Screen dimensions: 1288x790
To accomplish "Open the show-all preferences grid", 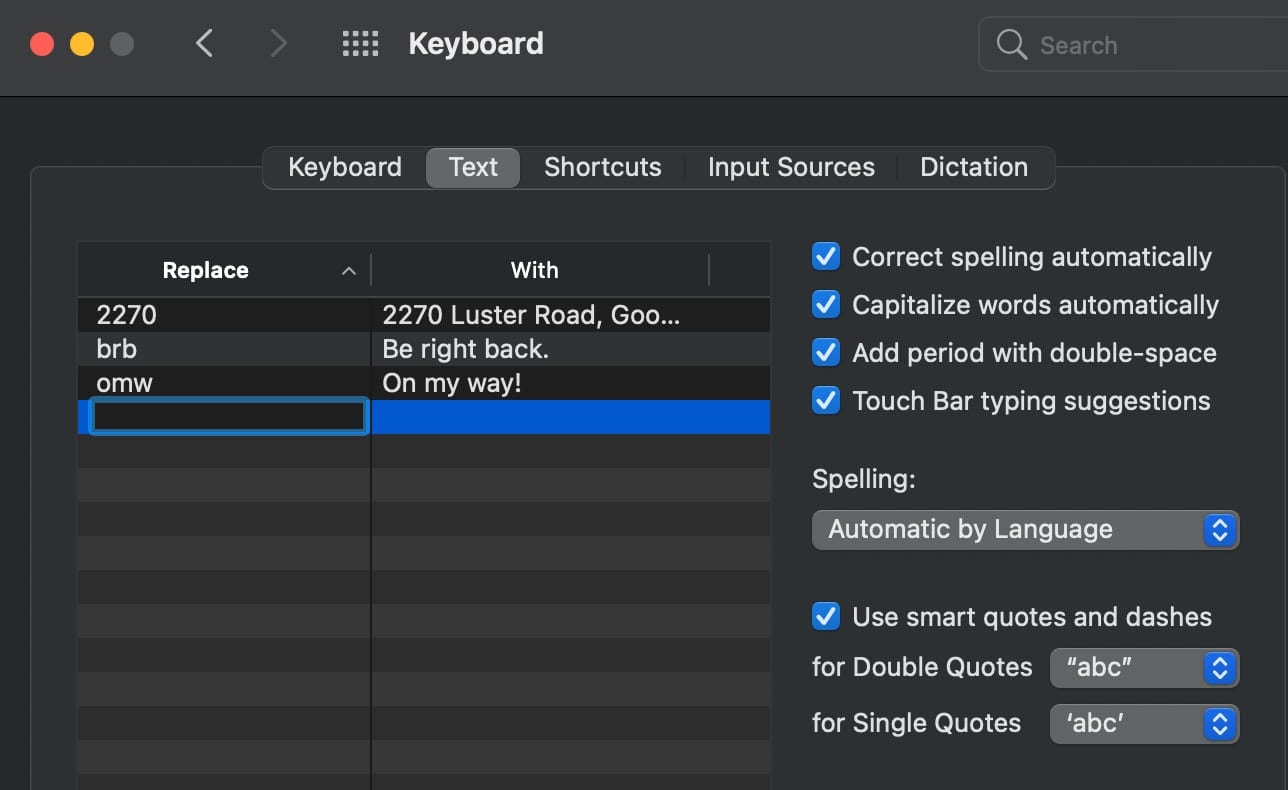I will tap(360, 44).
